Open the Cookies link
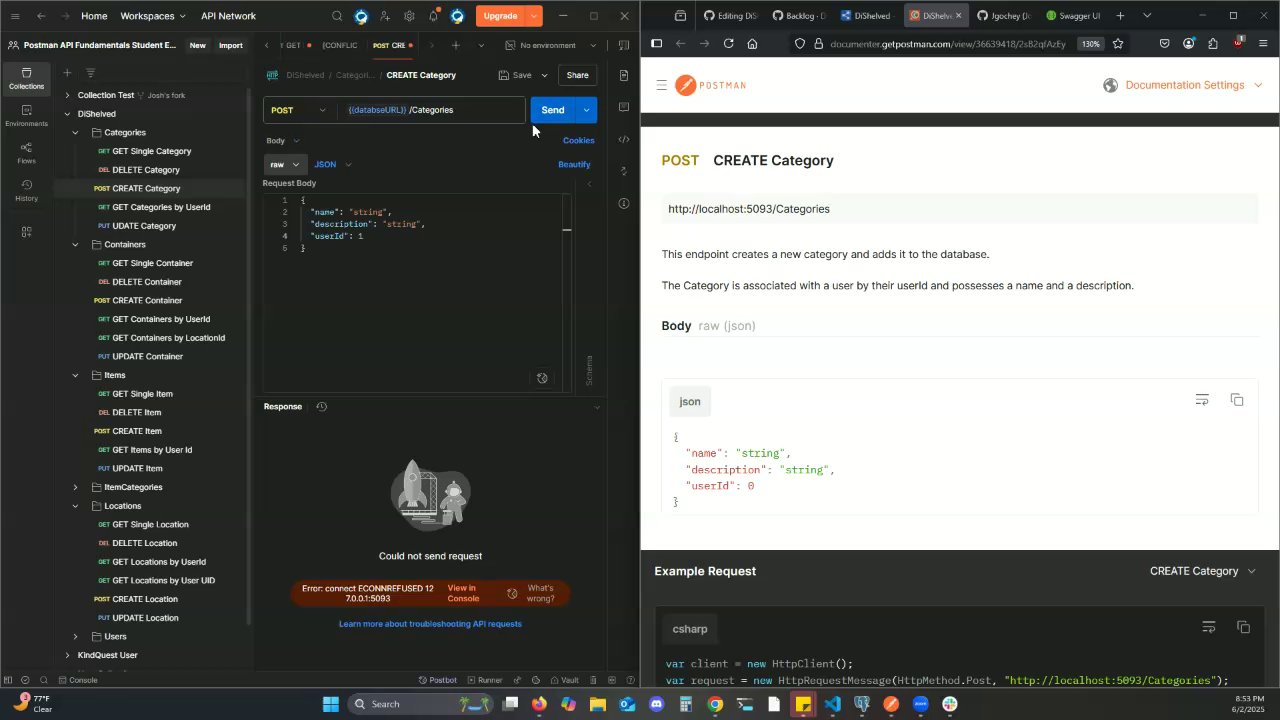The height and width of the screenshot is (720, 1280). click(578, 141)
